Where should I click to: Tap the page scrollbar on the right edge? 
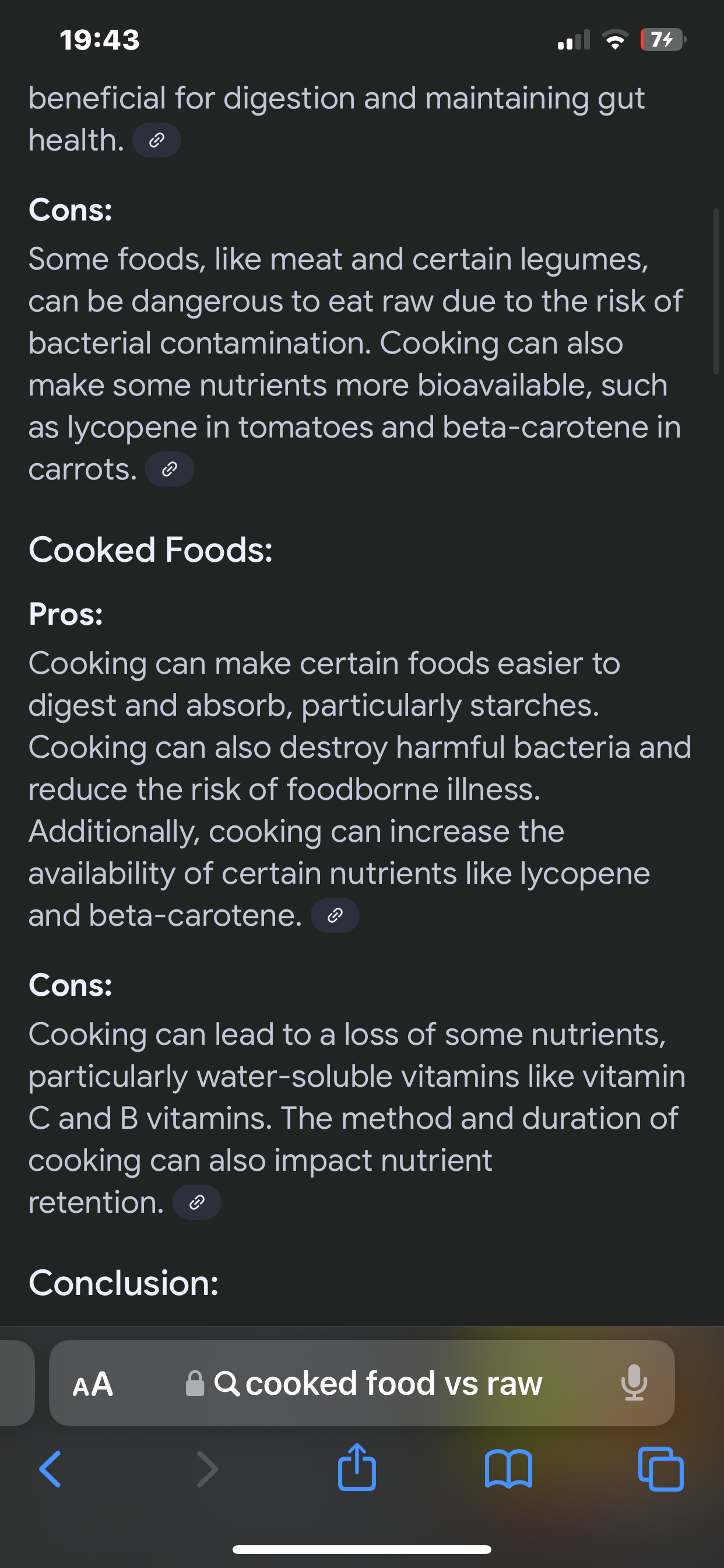[x=716, y=291]
